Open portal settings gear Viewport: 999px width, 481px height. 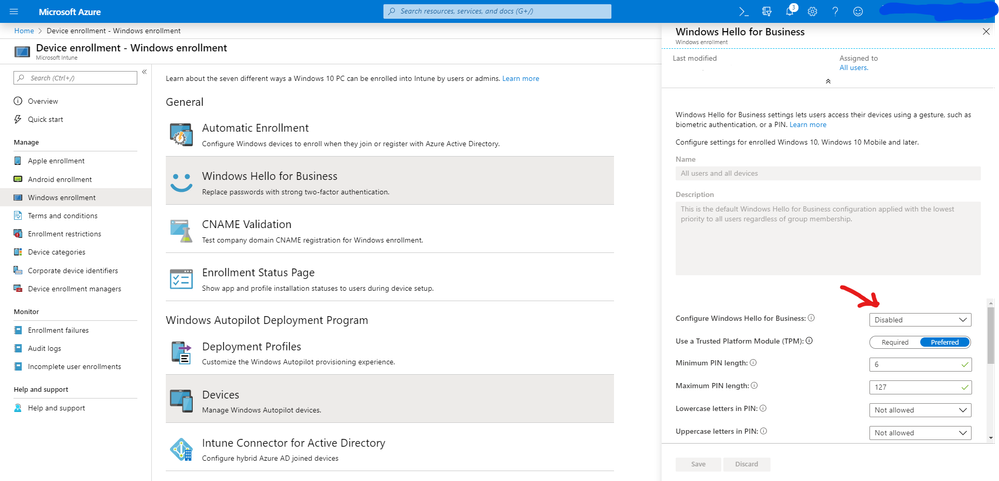[x=812, y=11]
